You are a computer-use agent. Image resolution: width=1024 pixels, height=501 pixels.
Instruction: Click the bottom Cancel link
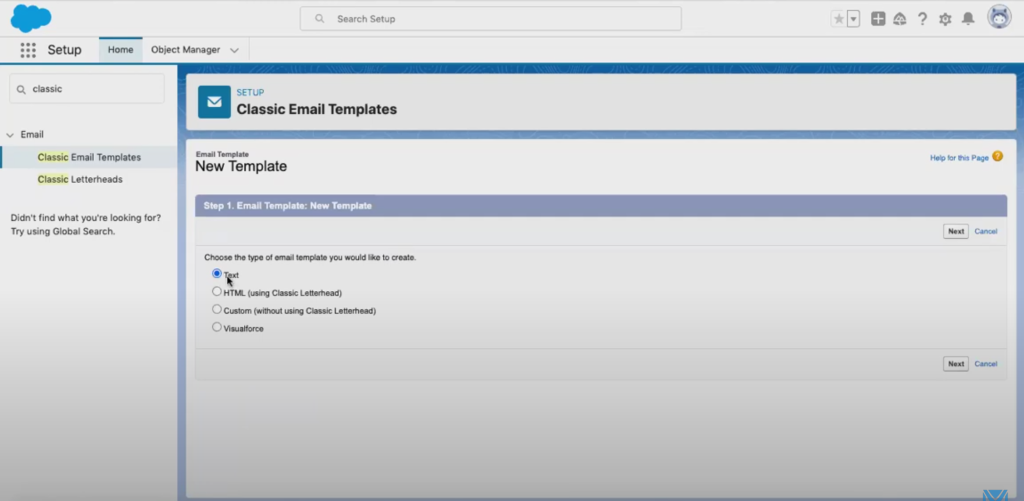[x=985, y=364]
